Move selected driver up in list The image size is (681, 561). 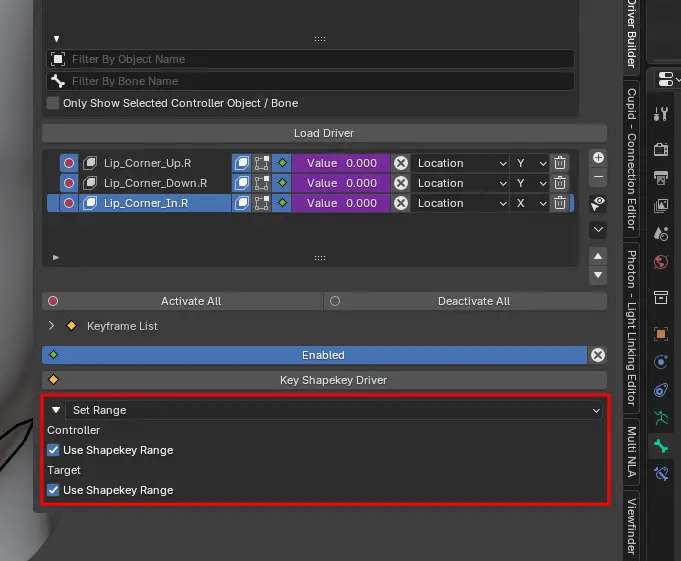coord(598,256)
